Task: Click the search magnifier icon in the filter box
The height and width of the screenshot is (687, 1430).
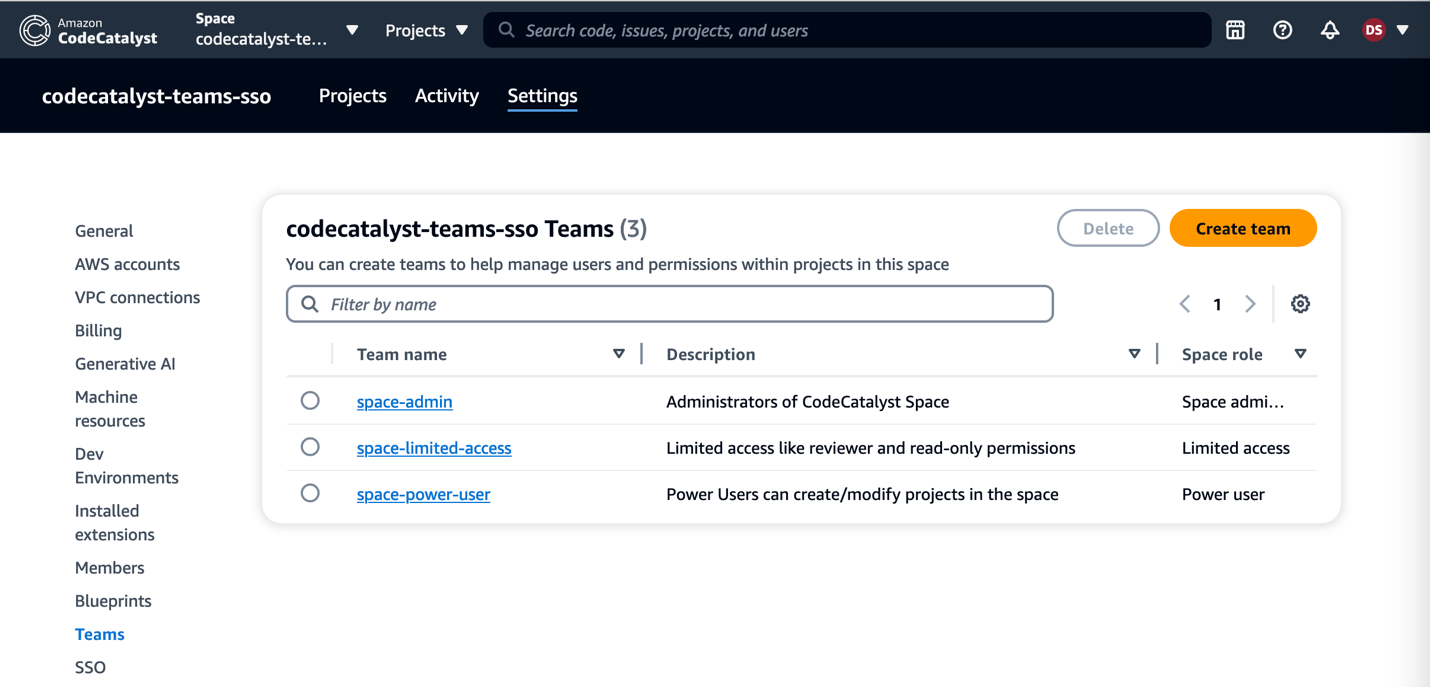Action: pyautogui.click(x=310, y=304)
